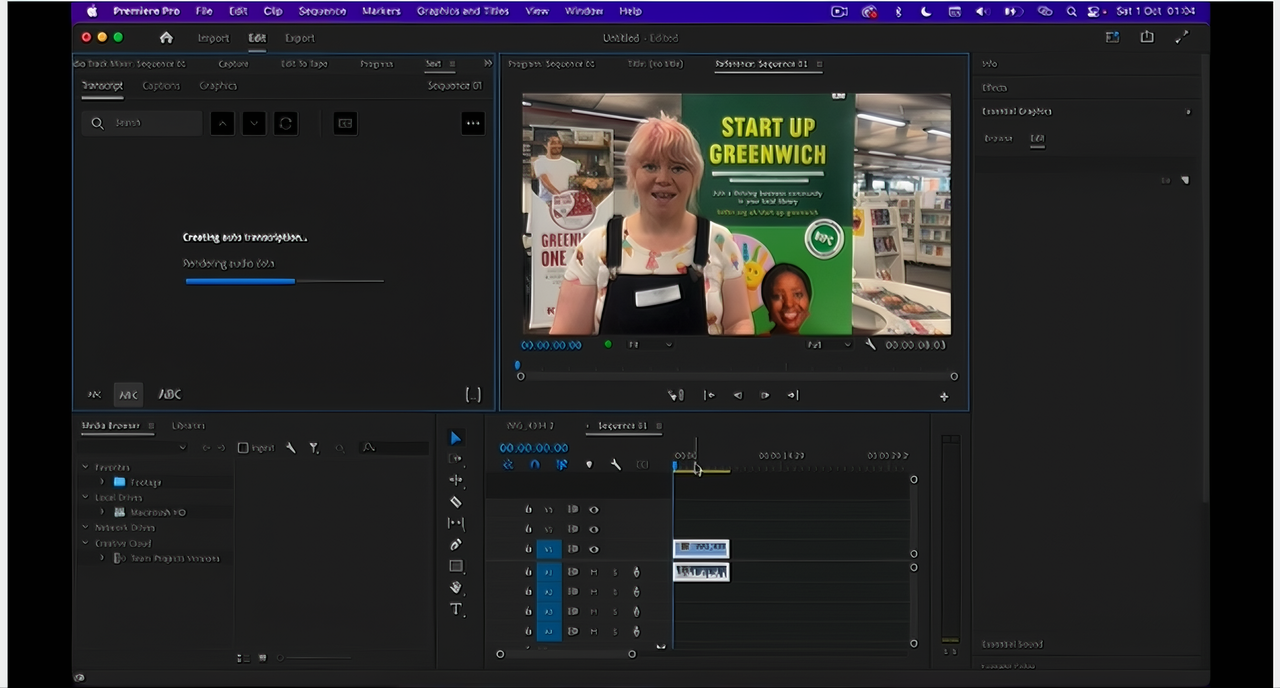Viewport: 1280px width, 688px height.
Task: Open the Sequence menu
Action: (322, 11)
